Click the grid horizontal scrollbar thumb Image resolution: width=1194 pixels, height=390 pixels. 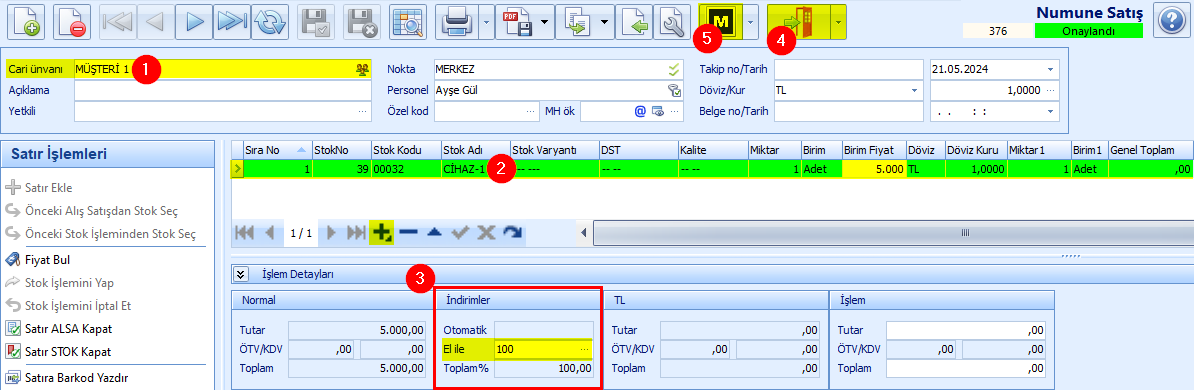tap(965, 233)
